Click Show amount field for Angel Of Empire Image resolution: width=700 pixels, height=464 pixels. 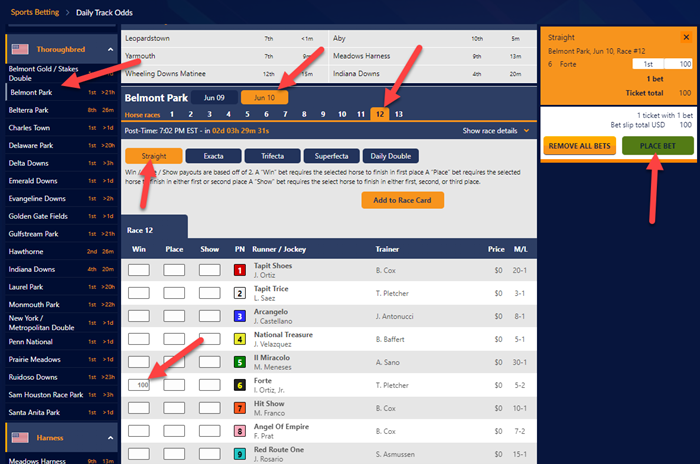[x=209, y=431]
